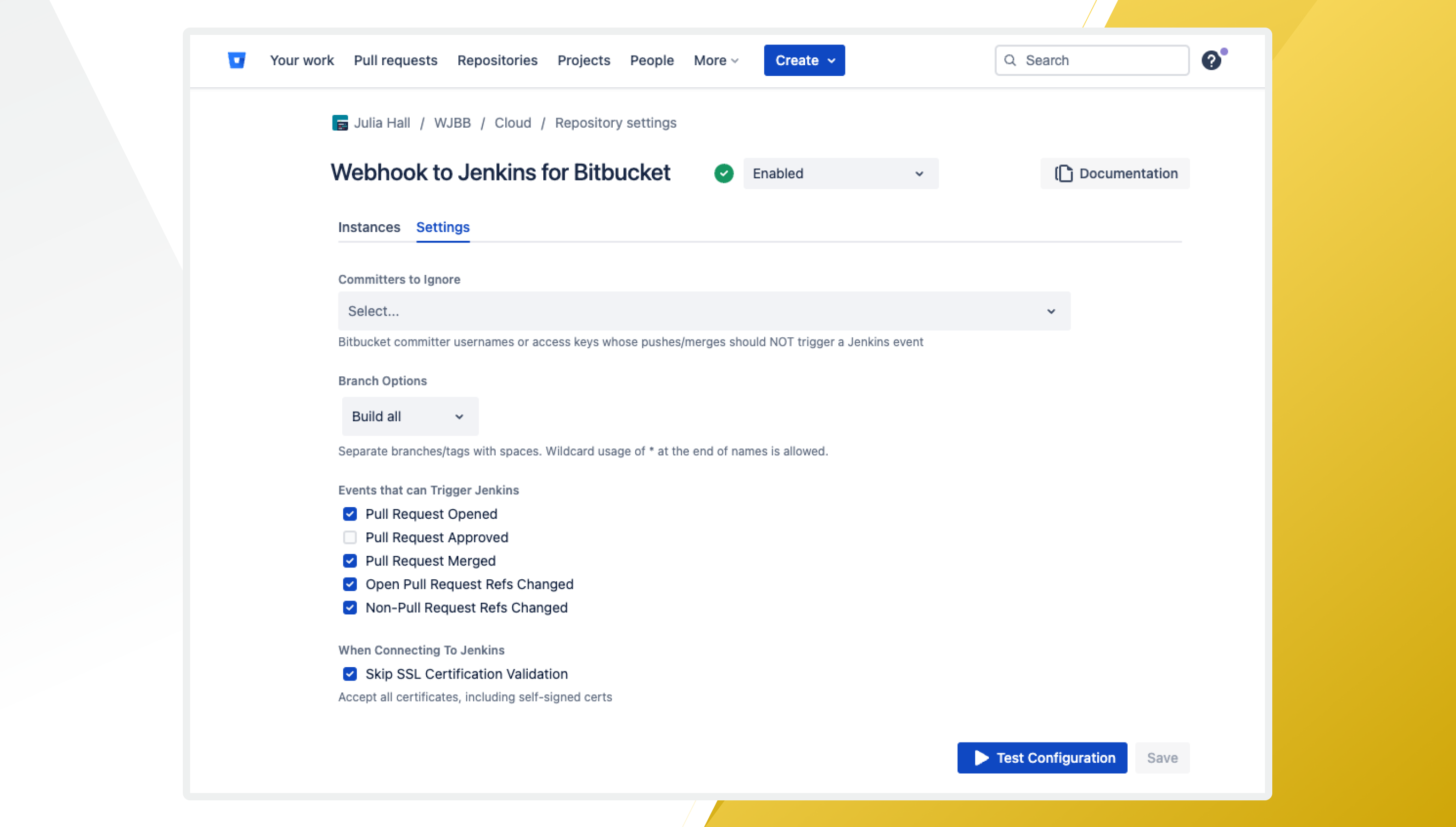Click the Test Configuration button
The image size is (1456, 827).
click(x=1042, y=758)
